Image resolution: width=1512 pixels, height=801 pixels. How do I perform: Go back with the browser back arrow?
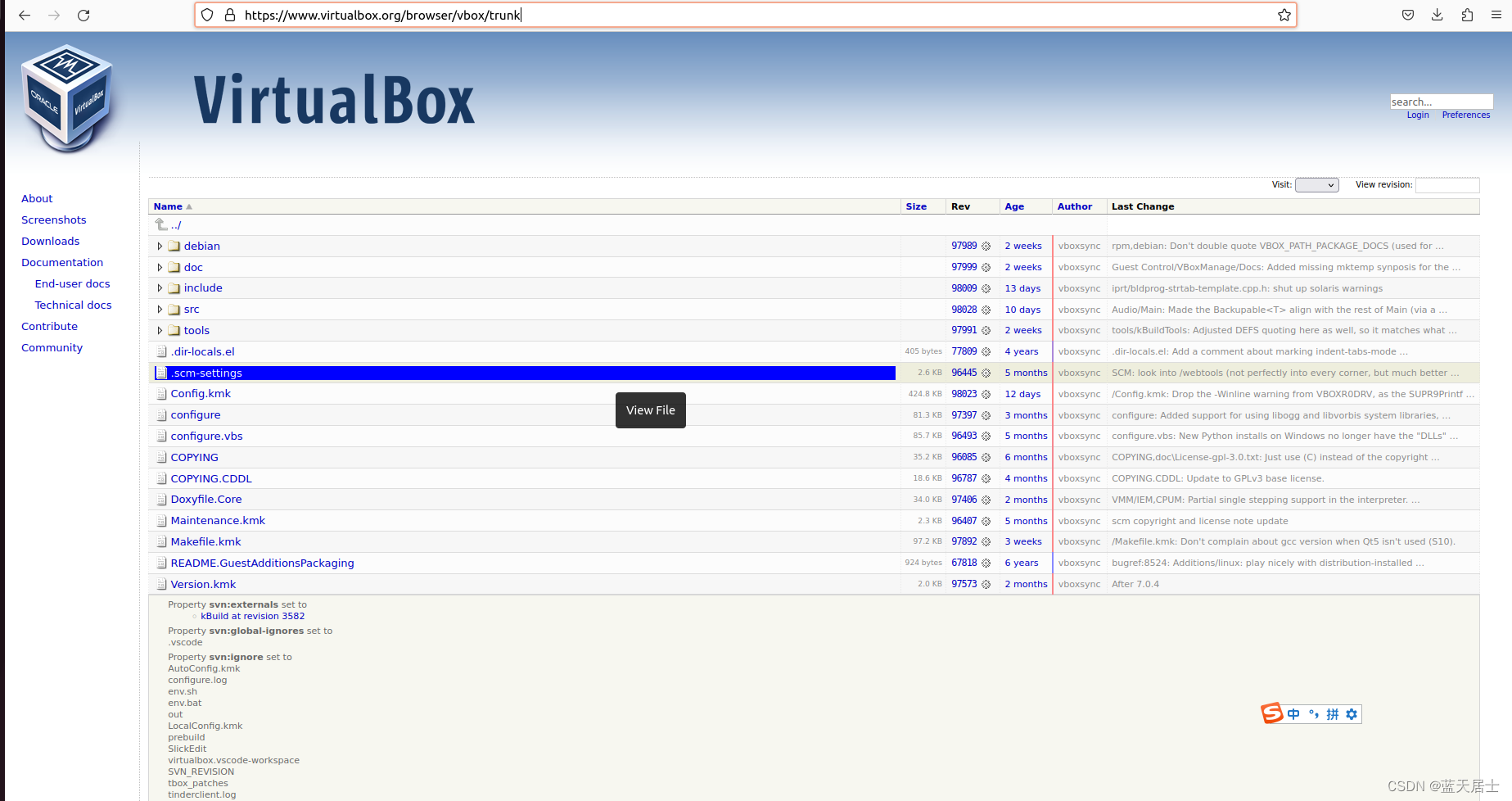click(x=25, y=15)
